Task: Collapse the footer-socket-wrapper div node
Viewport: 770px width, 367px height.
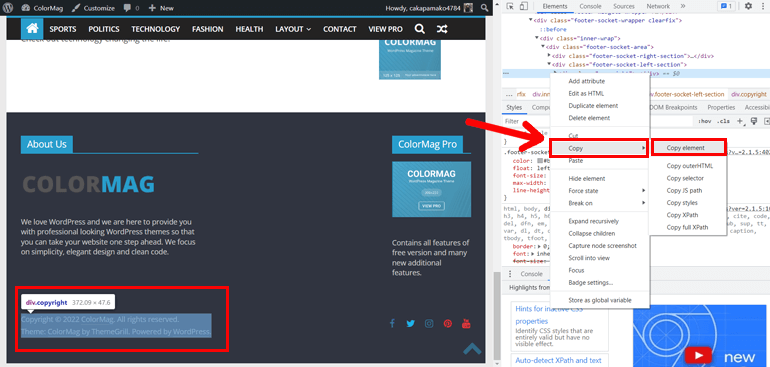Action: (x=530, y=21)
